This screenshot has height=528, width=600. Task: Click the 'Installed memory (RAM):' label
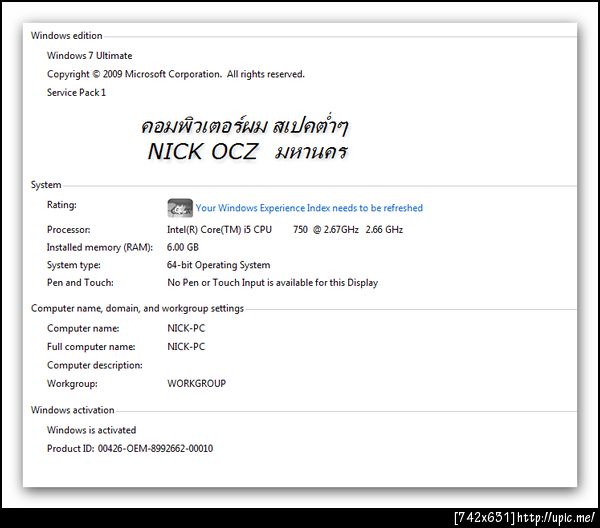[99, 248]
